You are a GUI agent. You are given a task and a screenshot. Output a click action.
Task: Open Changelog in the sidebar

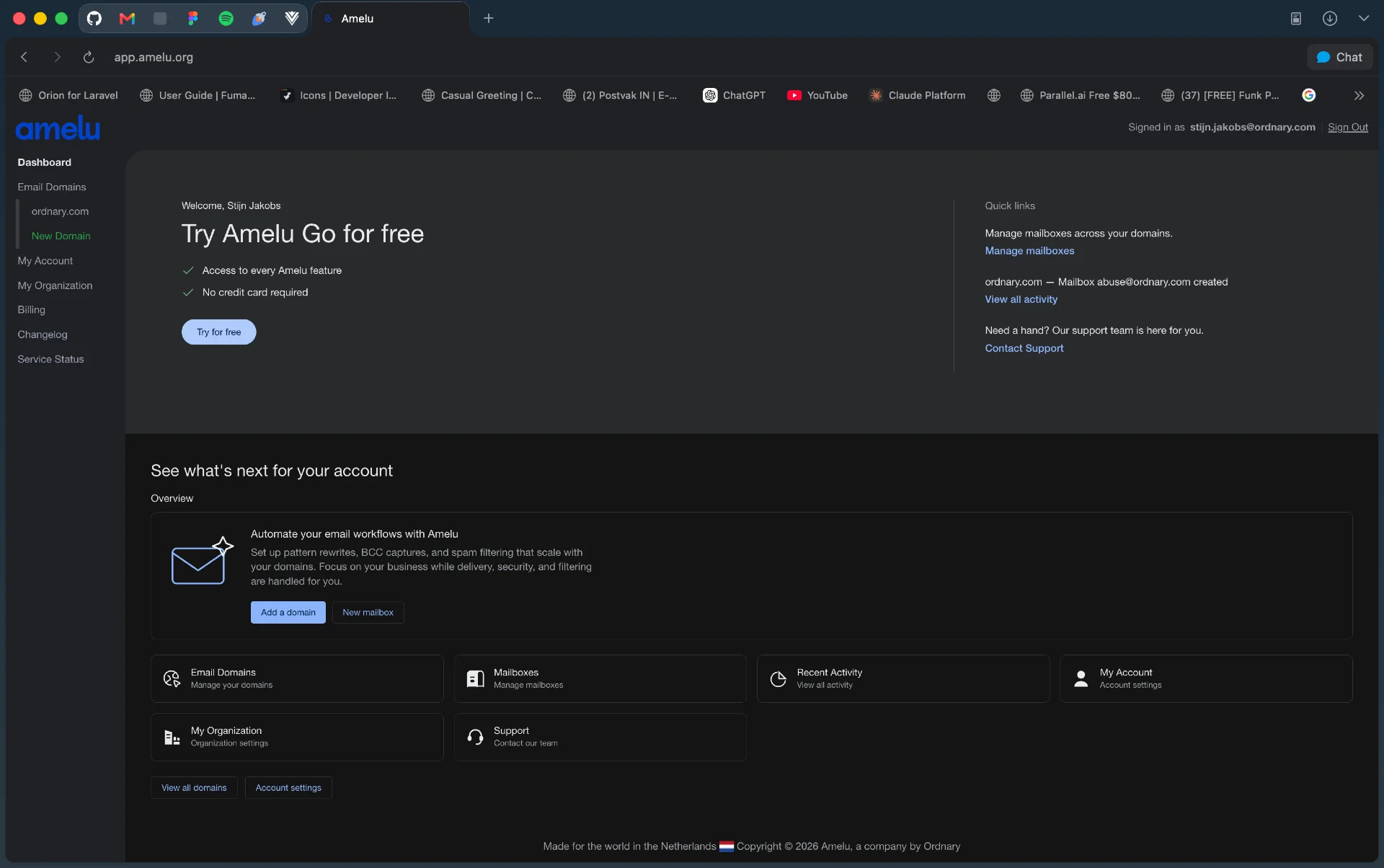[43, 335]
